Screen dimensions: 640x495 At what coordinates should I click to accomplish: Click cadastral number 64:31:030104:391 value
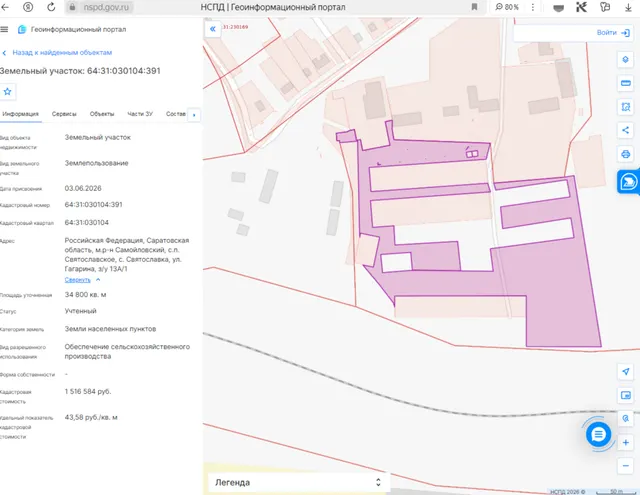click(x=93, y=205)
